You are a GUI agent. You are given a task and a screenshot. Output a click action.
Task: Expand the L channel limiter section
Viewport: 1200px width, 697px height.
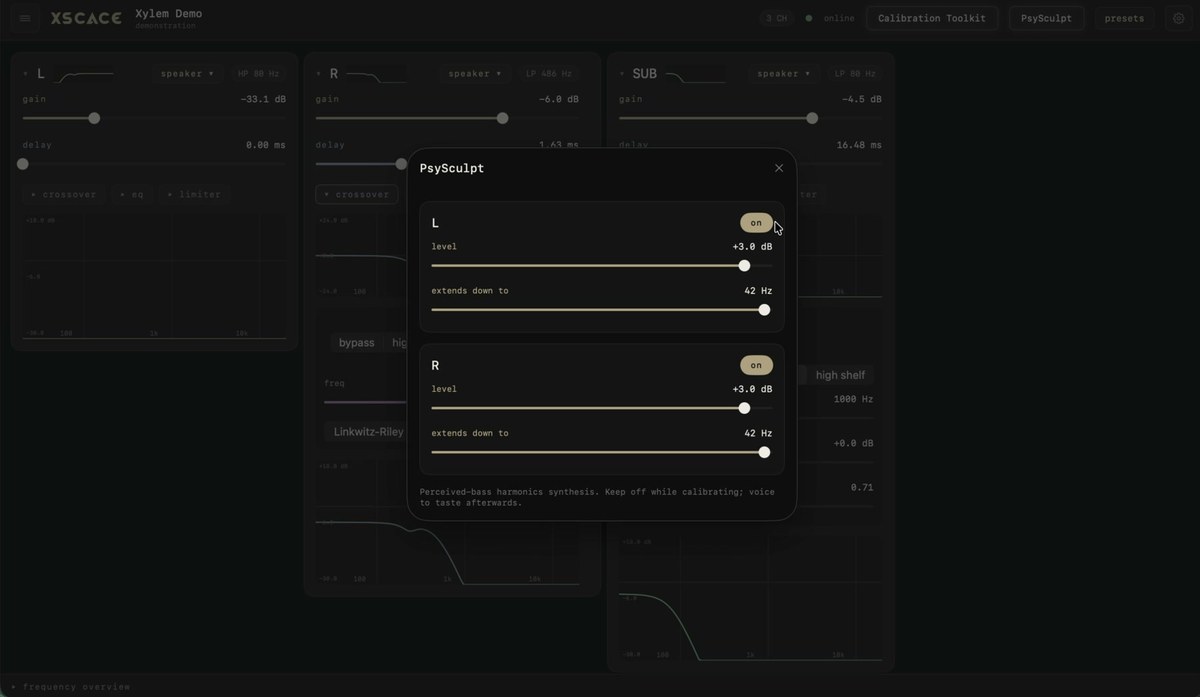[194, 194]
